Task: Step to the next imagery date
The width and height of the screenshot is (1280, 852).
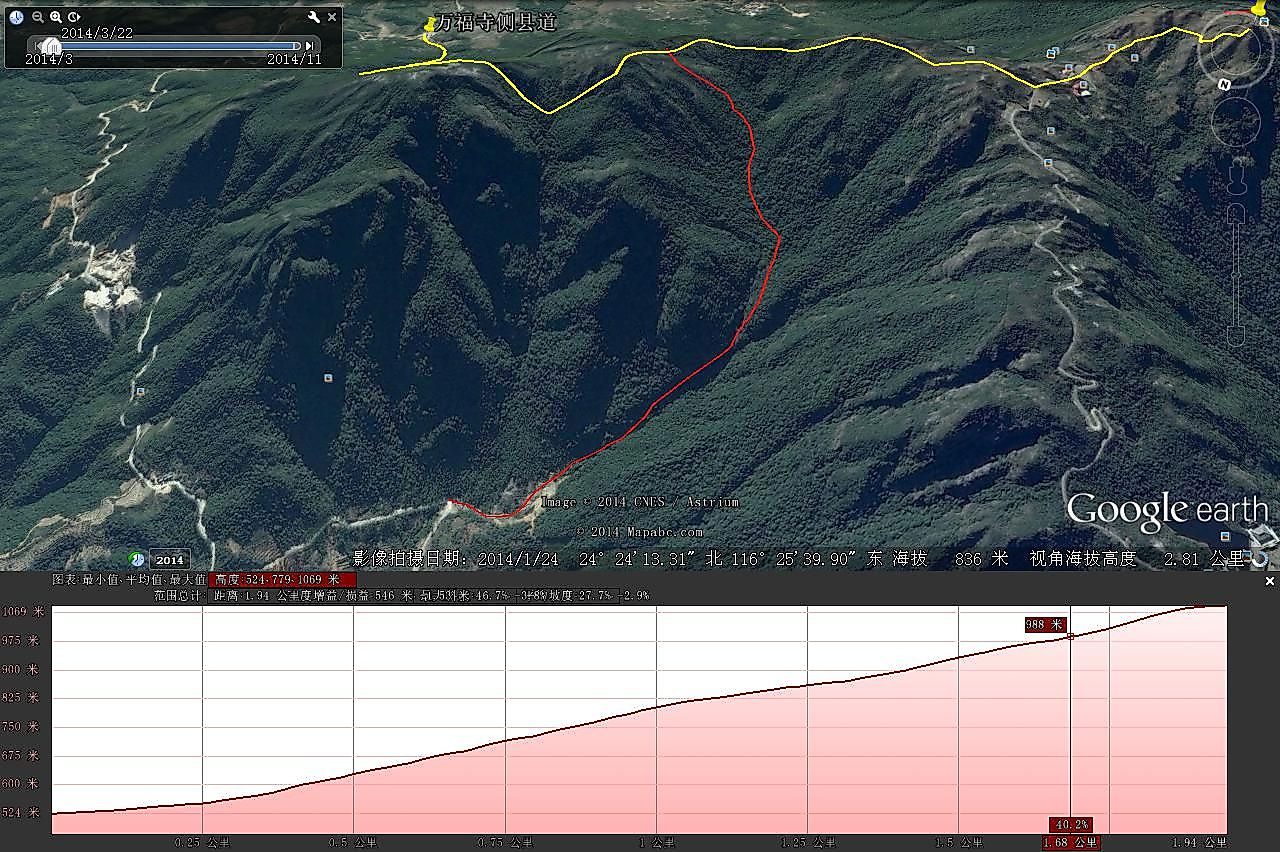Action: (310, 45)
